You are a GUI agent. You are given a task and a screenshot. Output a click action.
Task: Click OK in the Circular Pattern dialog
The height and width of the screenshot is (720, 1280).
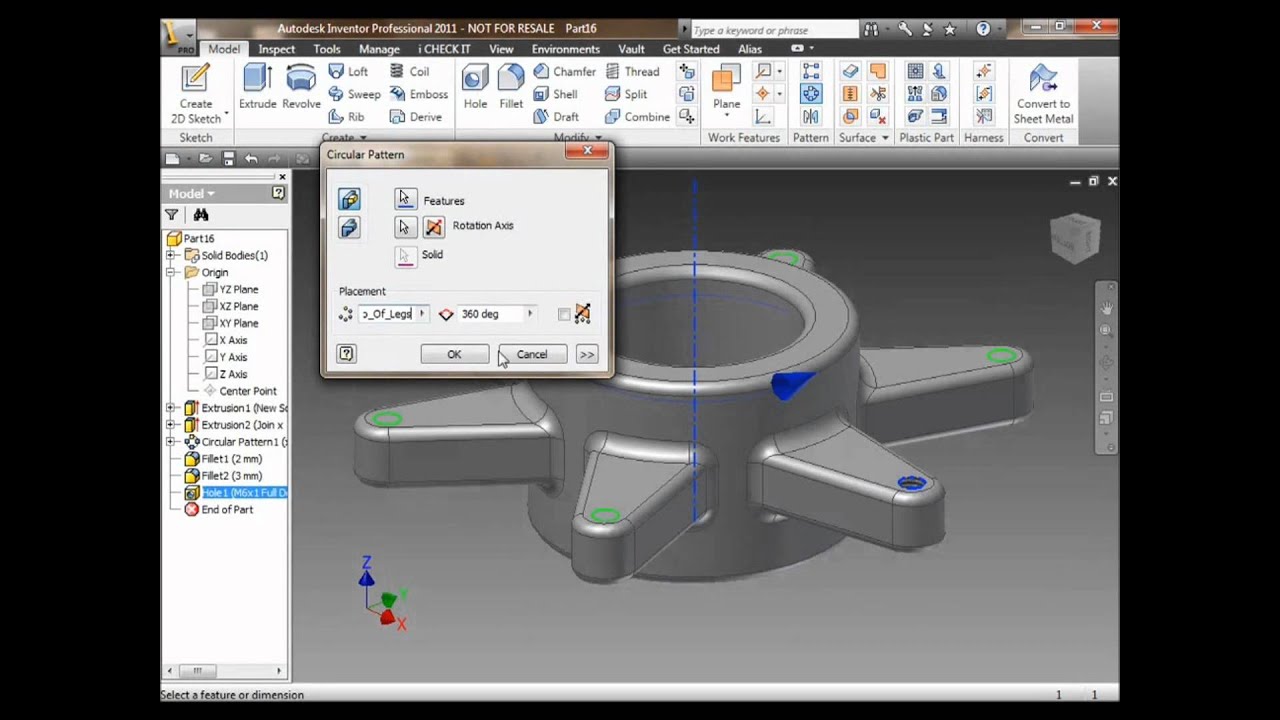point(453,354)
